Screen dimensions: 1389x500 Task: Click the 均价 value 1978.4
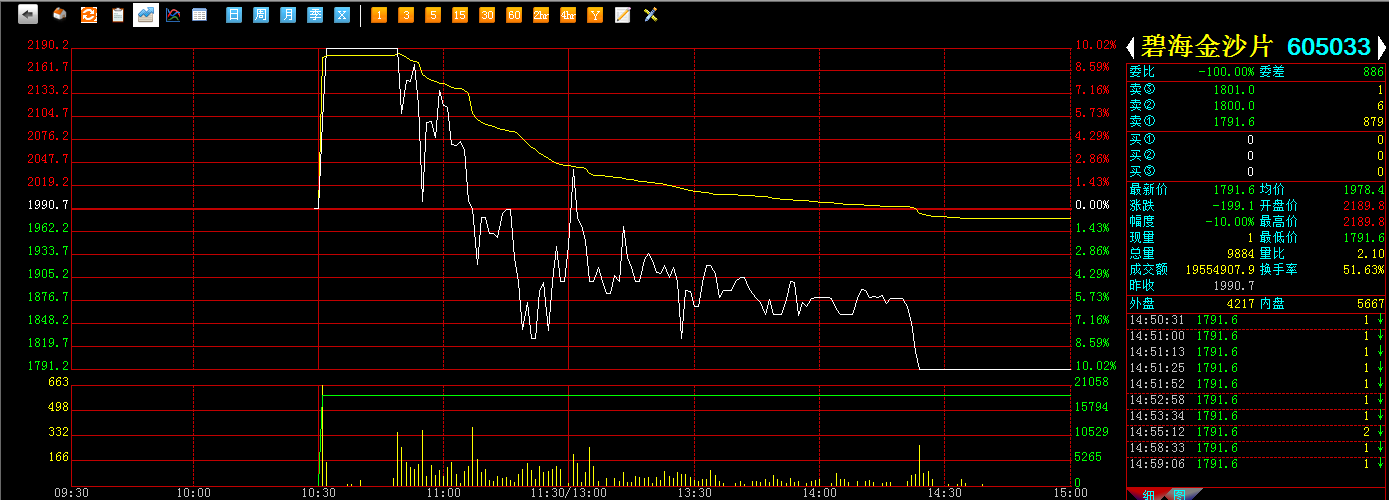click(x=1365, y=189)
